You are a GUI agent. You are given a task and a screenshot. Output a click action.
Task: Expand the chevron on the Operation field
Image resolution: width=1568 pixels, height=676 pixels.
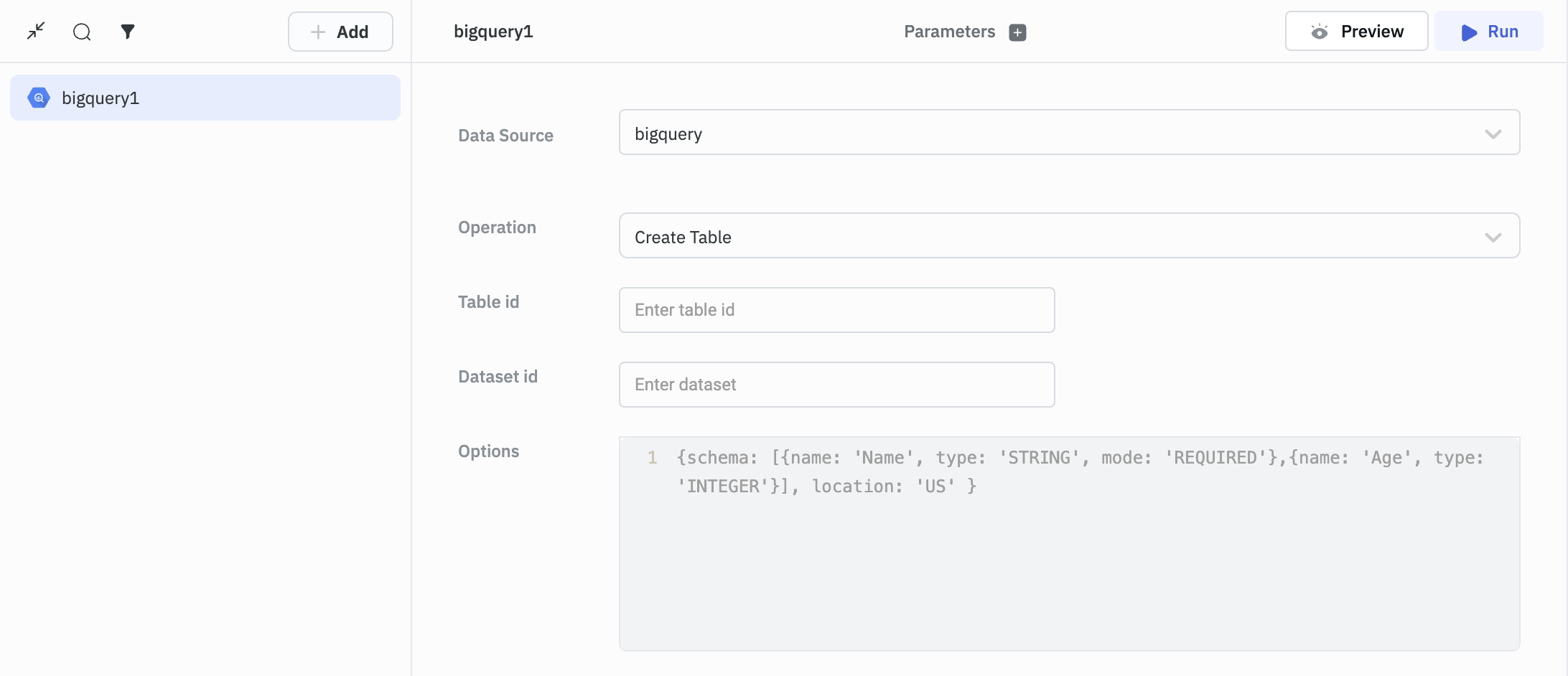pos(1493,238)
